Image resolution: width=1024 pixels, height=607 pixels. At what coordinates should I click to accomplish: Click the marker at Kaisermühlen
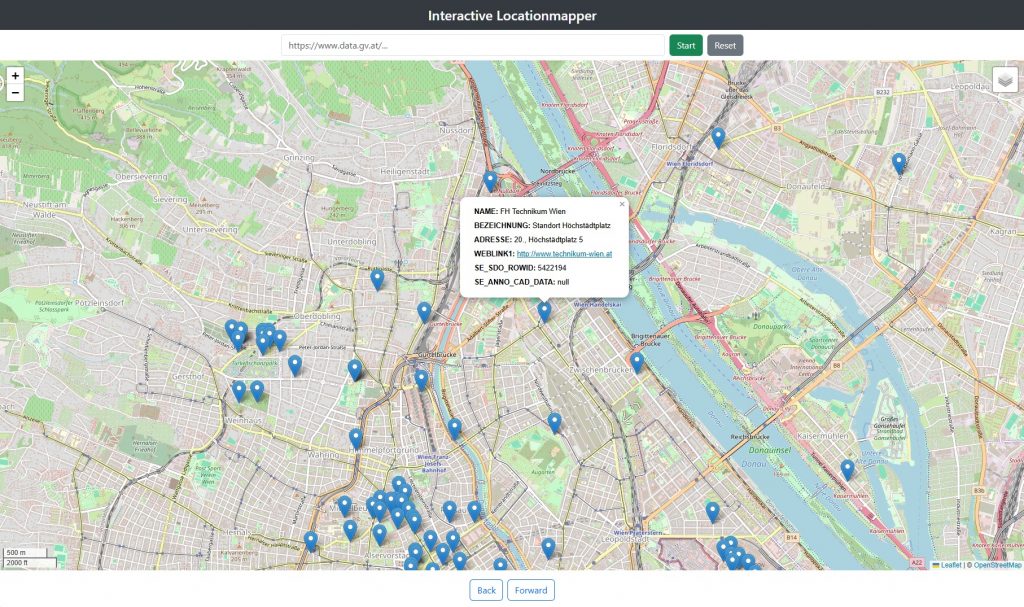click(x=847, y=466)
